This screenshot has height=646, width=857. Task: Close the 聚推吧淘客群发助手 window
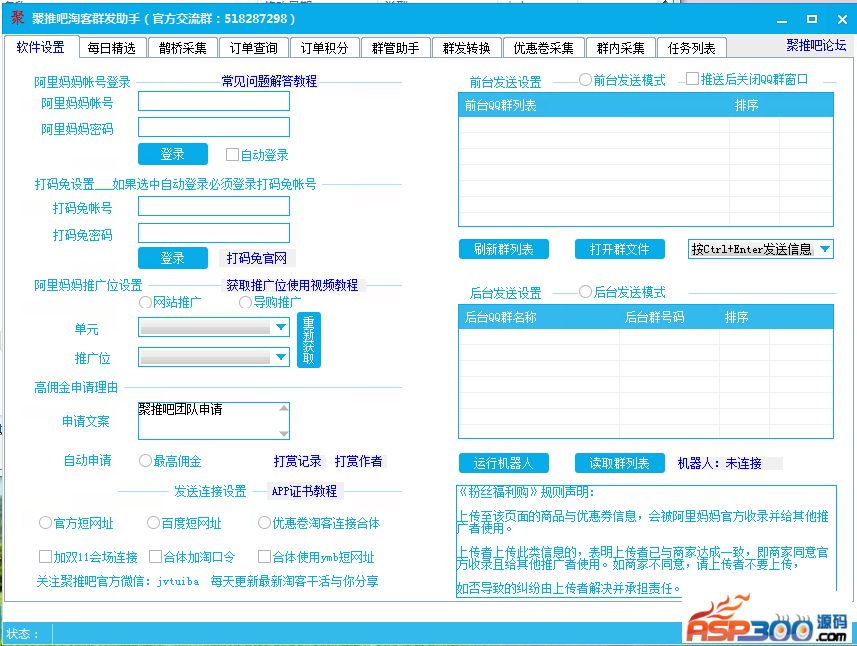tap(842, 19)
